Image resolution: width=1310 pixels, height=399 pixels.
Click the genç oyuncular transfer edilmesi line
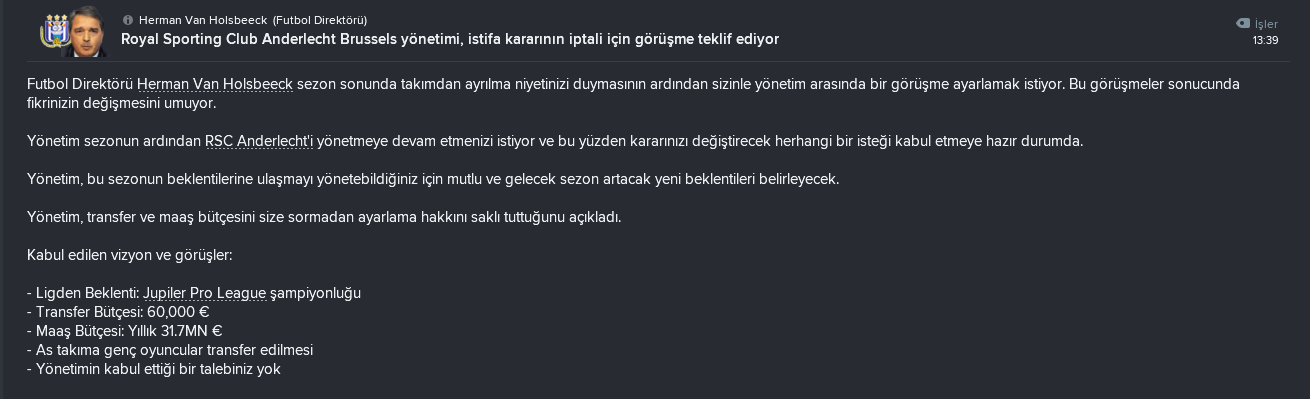170,350
